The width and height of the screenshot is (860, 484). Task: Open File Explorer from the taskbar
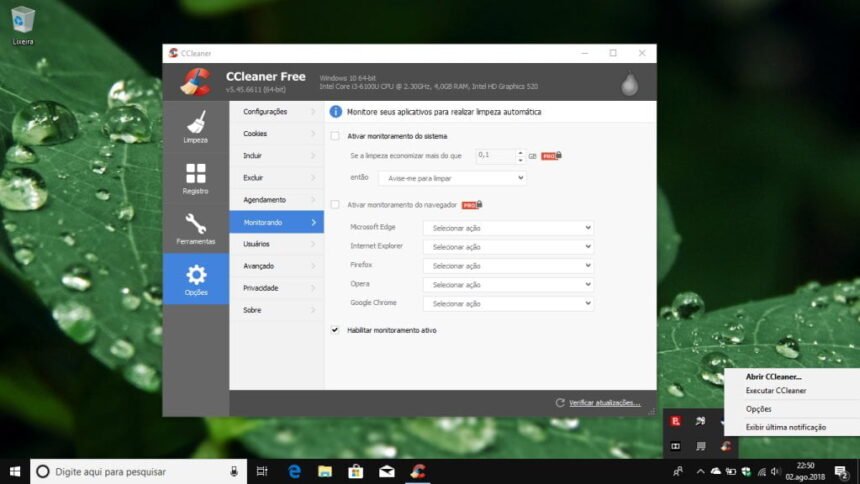pyautogui.click(x=325, y=471)
